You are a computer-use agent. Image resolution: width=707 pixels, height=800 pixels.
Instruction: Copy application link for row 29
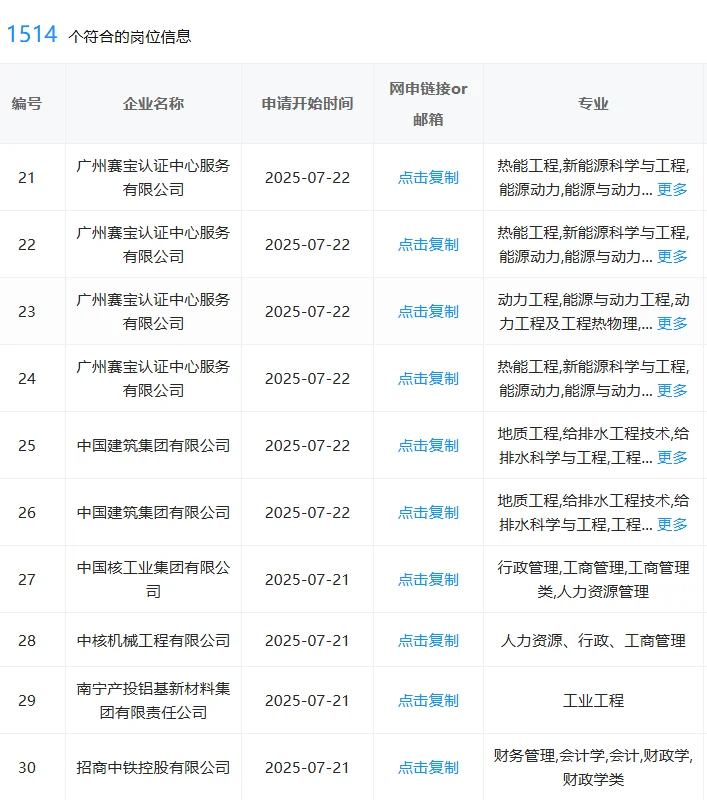pyautogui.click(x=428, y=701)
